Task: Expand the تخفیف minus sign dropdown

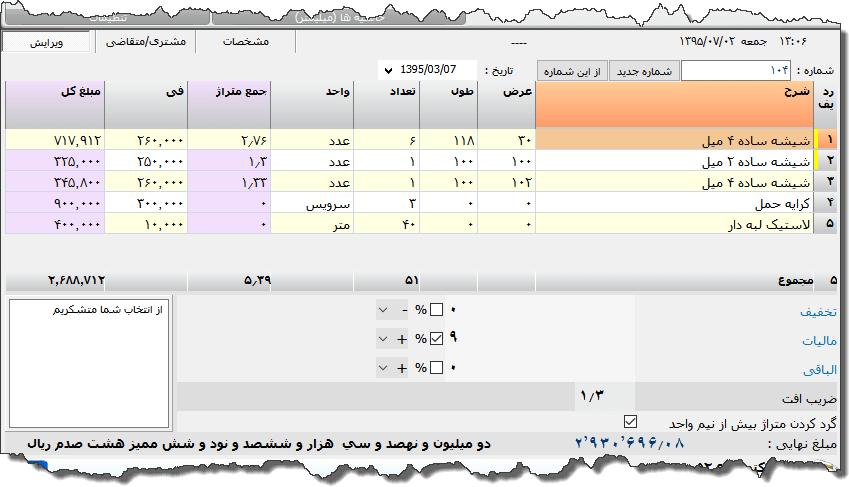Action: (385, 310)
